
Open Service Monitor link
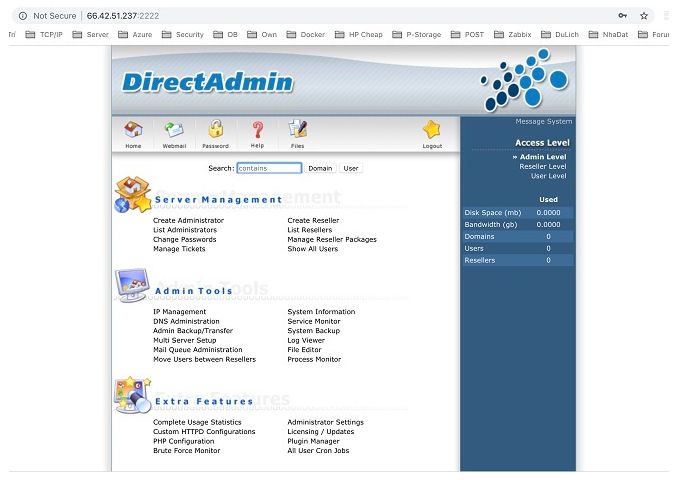coord(314,321)
